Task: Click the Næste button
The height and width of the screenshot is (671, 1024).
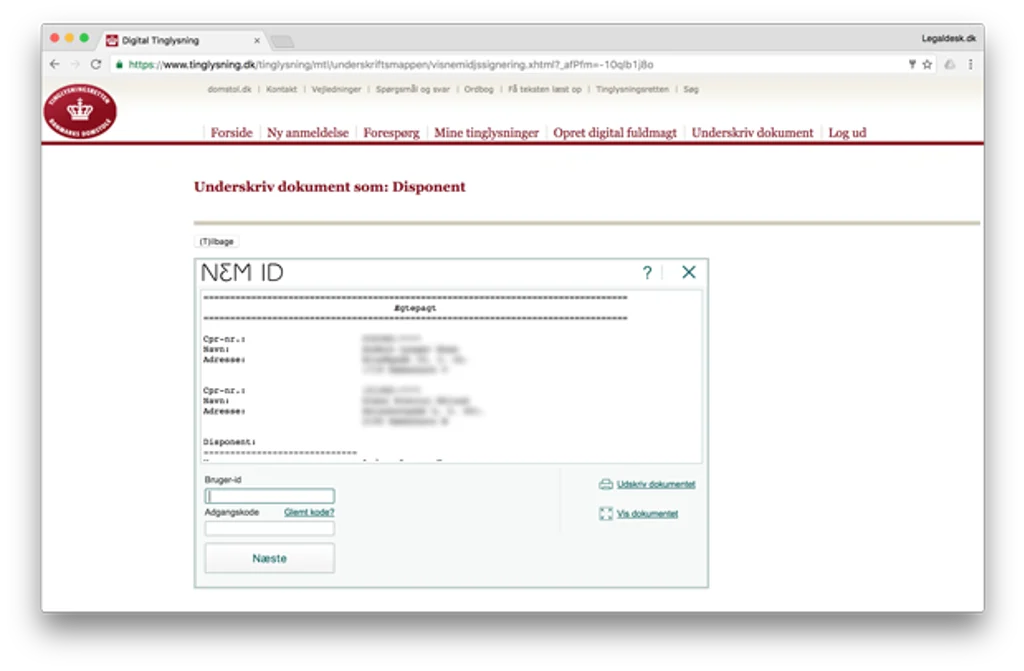Action: (x=270, y=559)
